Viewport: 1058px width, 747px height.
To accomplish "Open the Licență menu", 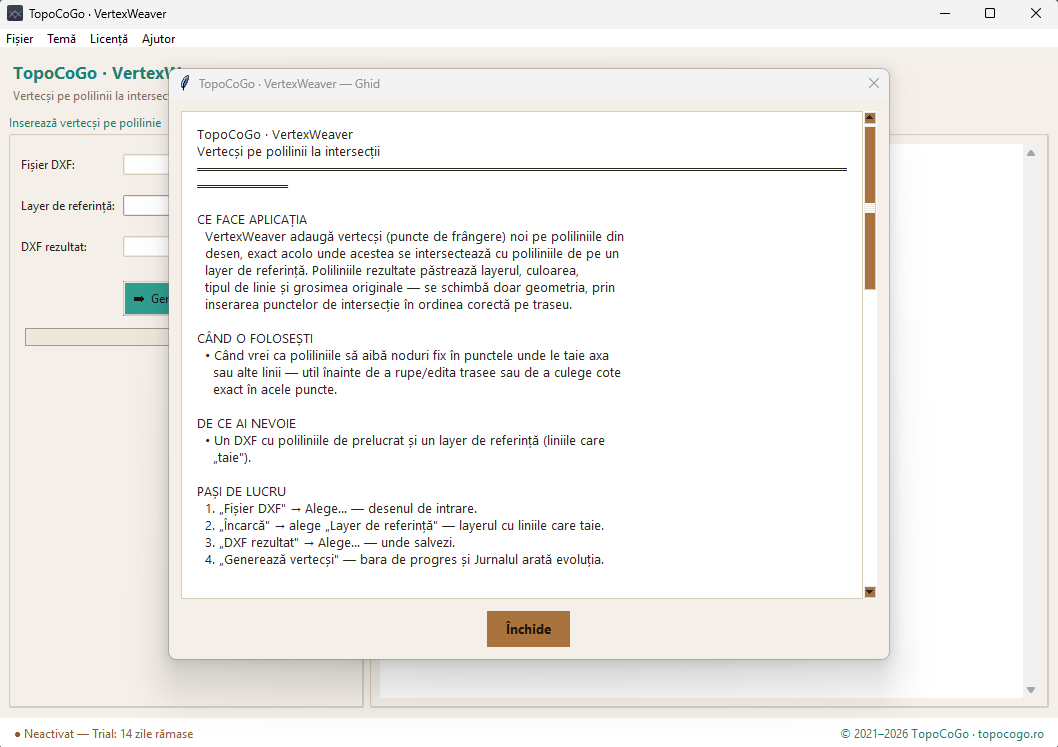I will [109, 39].
